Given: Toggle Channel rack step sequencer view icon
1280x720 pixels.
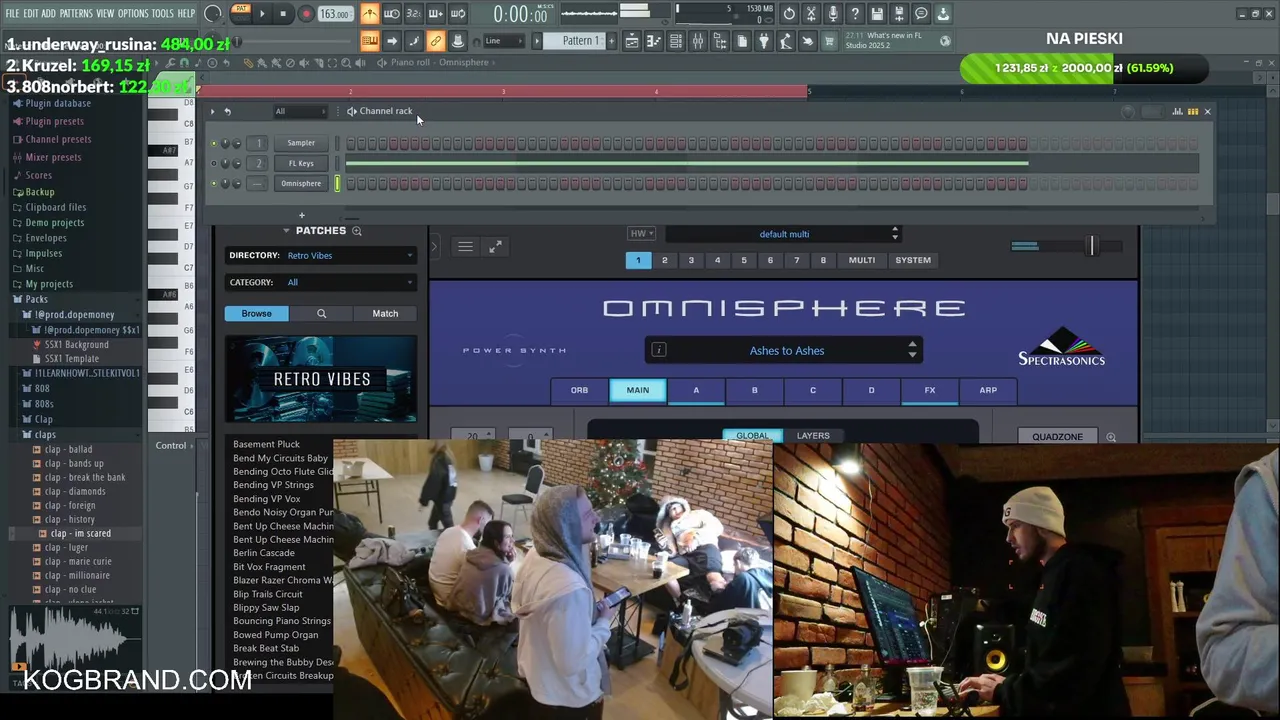Looking at the screenshot, I should 1192,111.
